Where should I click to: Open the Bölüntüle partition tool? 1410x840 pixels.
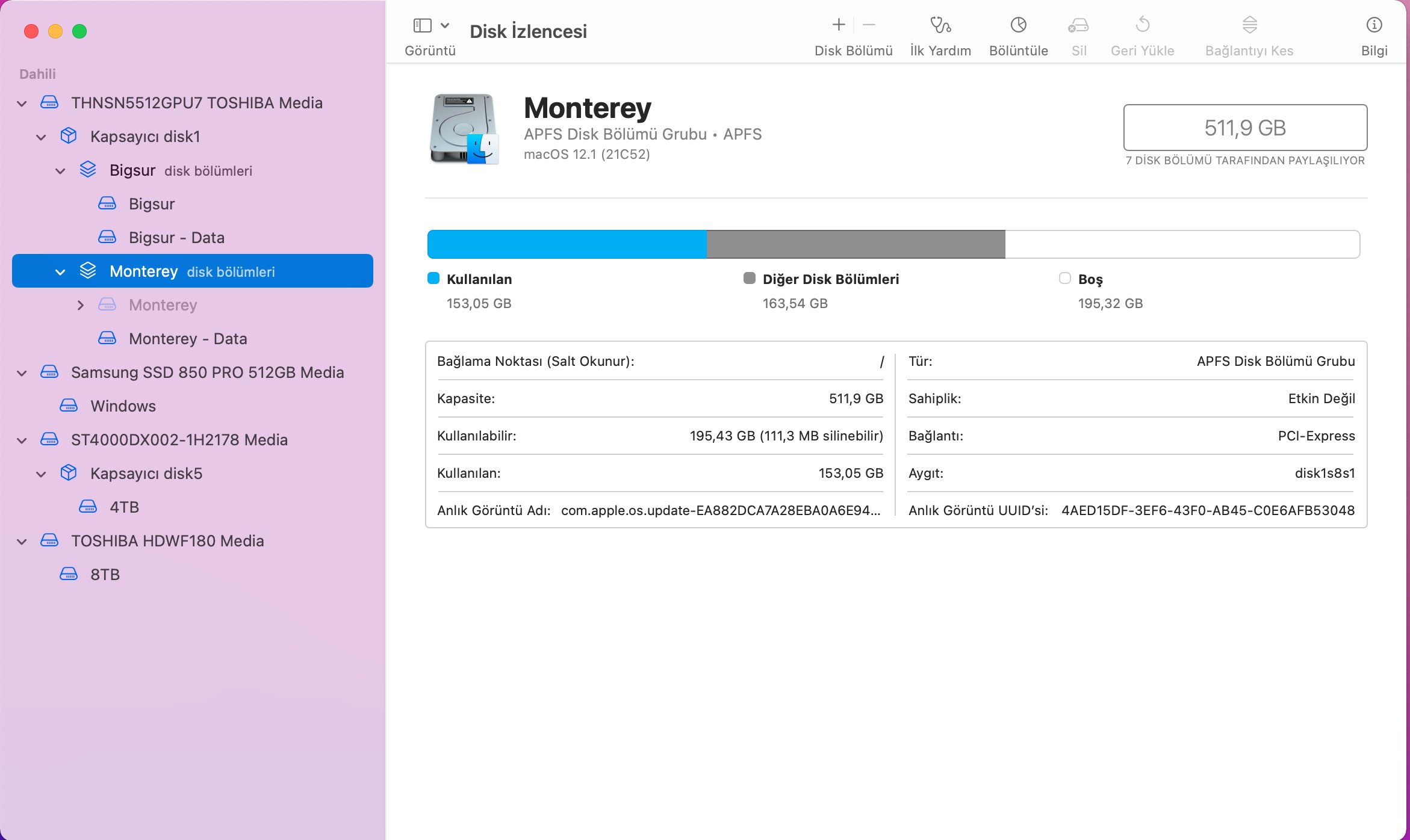coord(1018,25)
